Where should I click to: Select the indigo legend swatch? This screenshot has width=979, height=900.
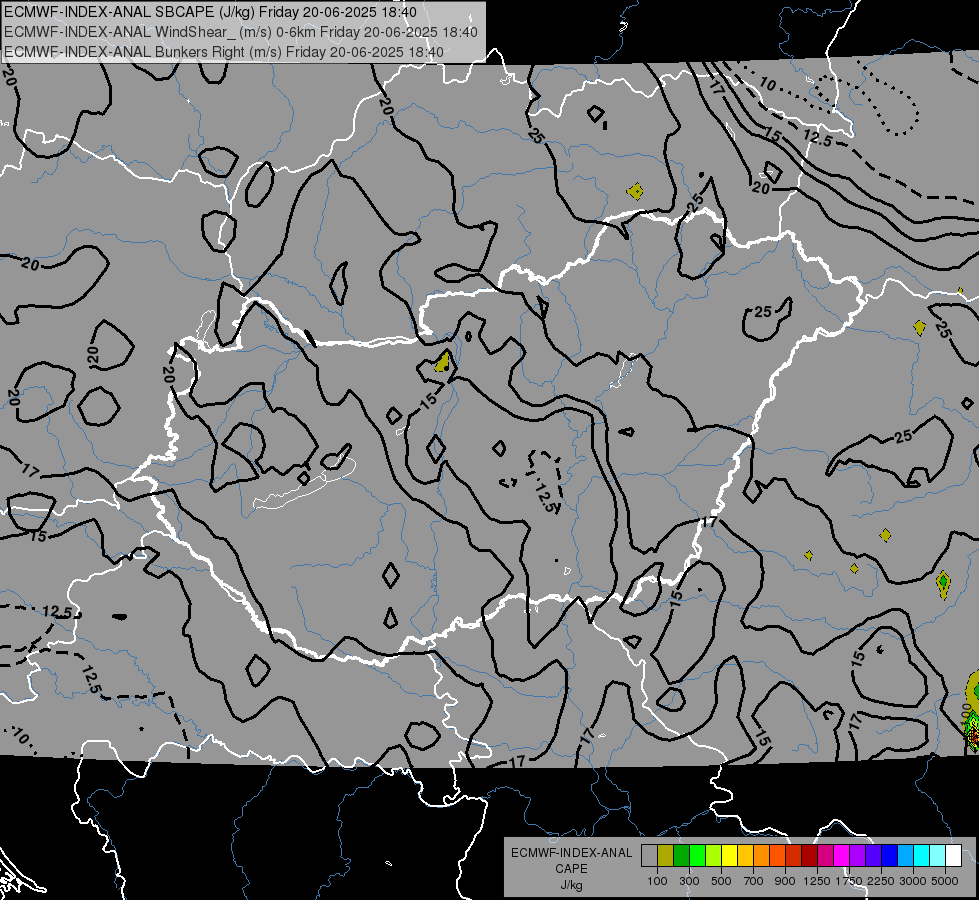click(873, 856)
